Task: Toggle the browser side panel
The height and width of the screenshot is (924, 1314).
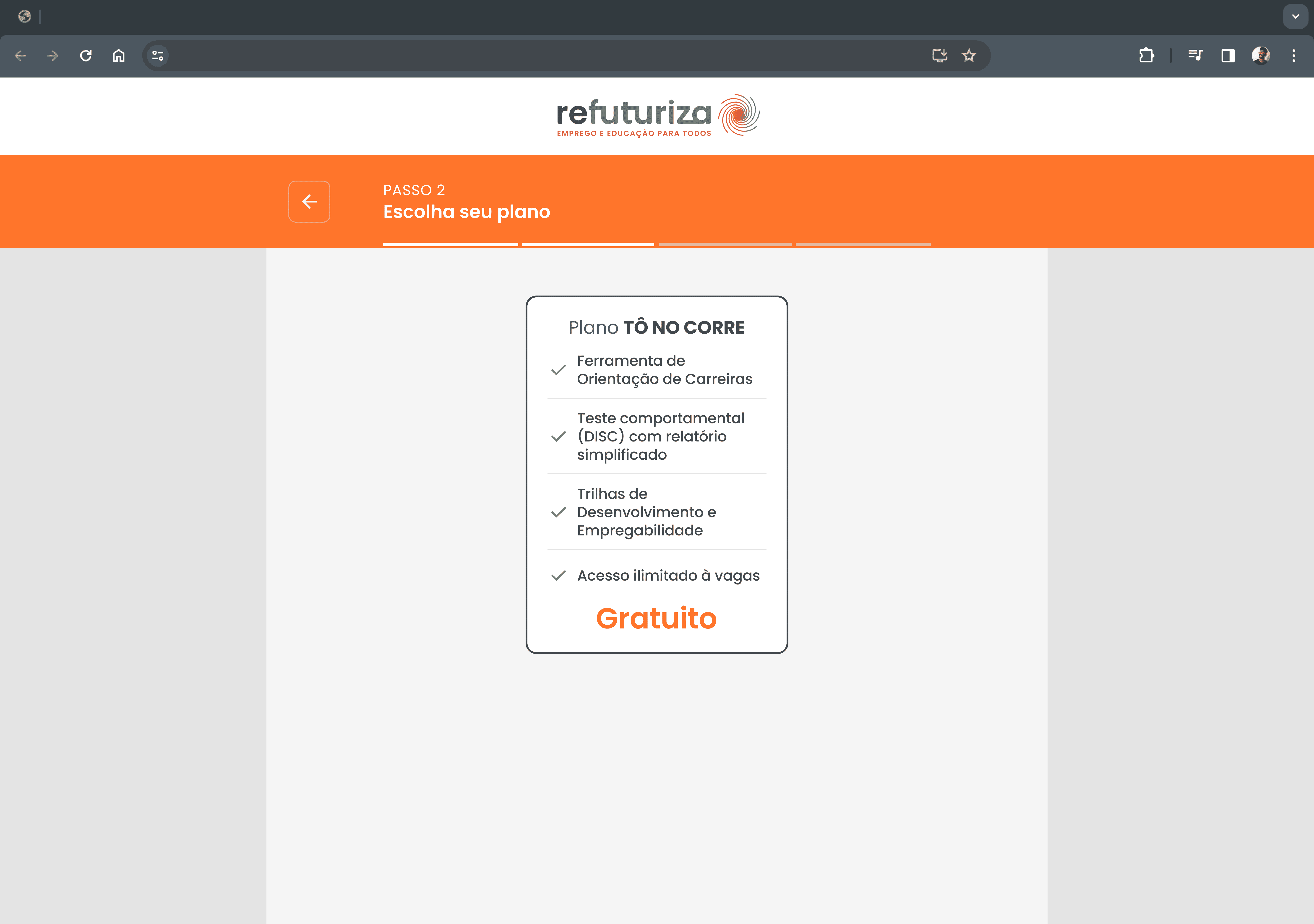Action: click(x=1228, y=55)
